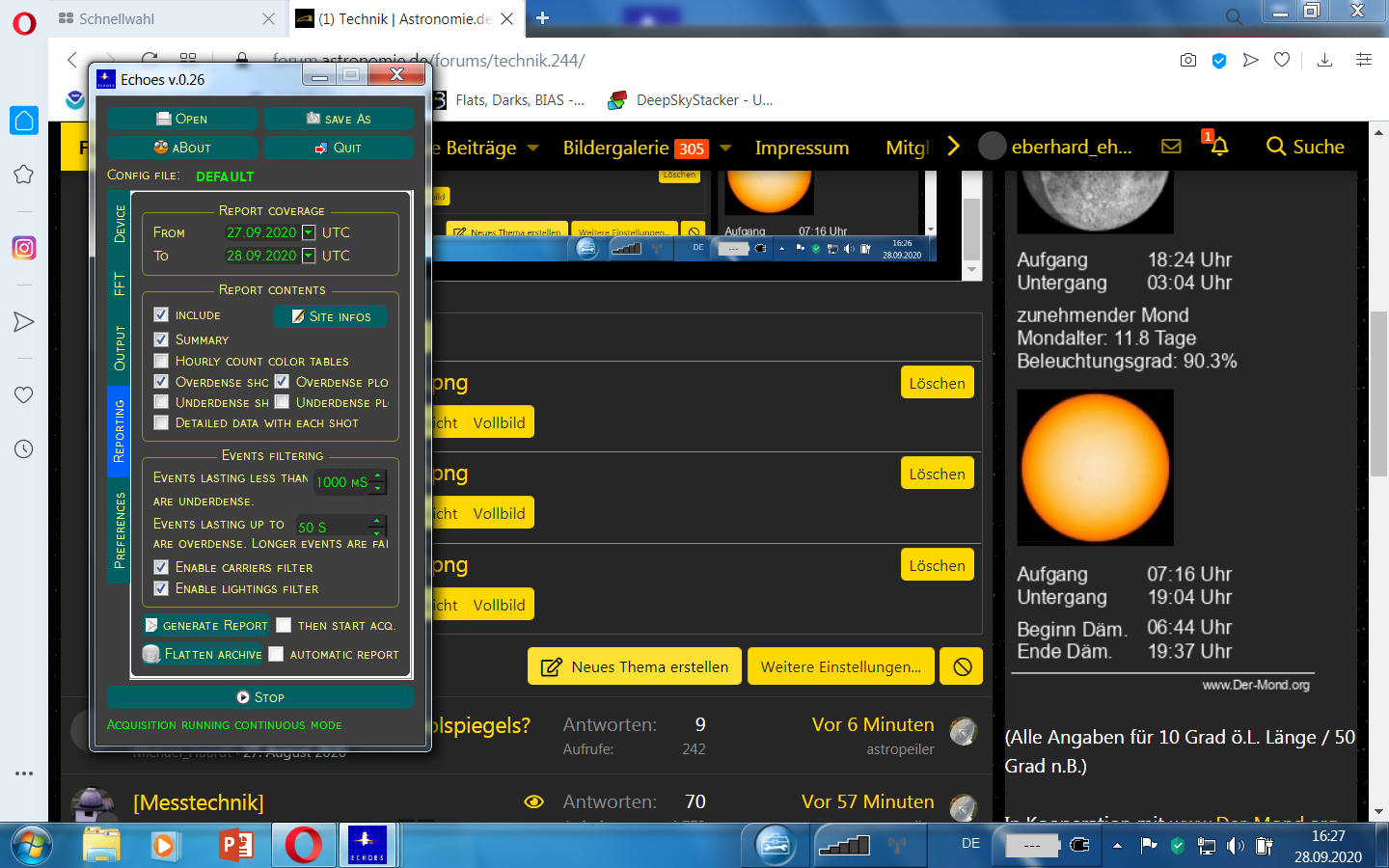Click the Save As button in Echoes
Image resolution: width=1389 pixels, height=868 pixels.
[x=339, y=119]
